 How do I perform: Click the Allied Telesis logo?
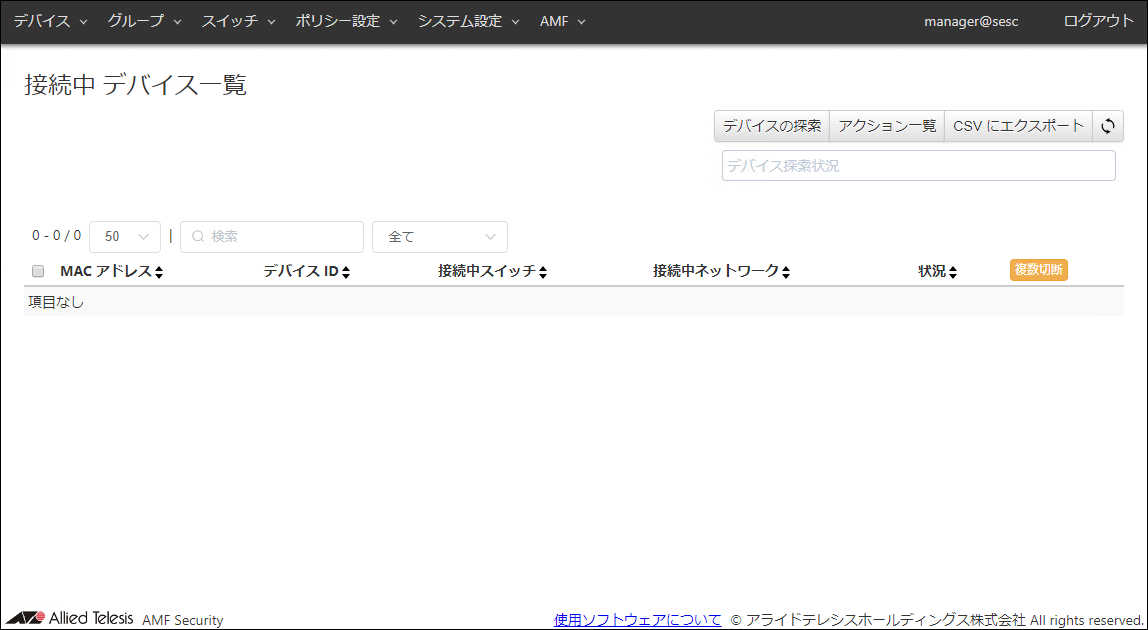coord(70,618)
